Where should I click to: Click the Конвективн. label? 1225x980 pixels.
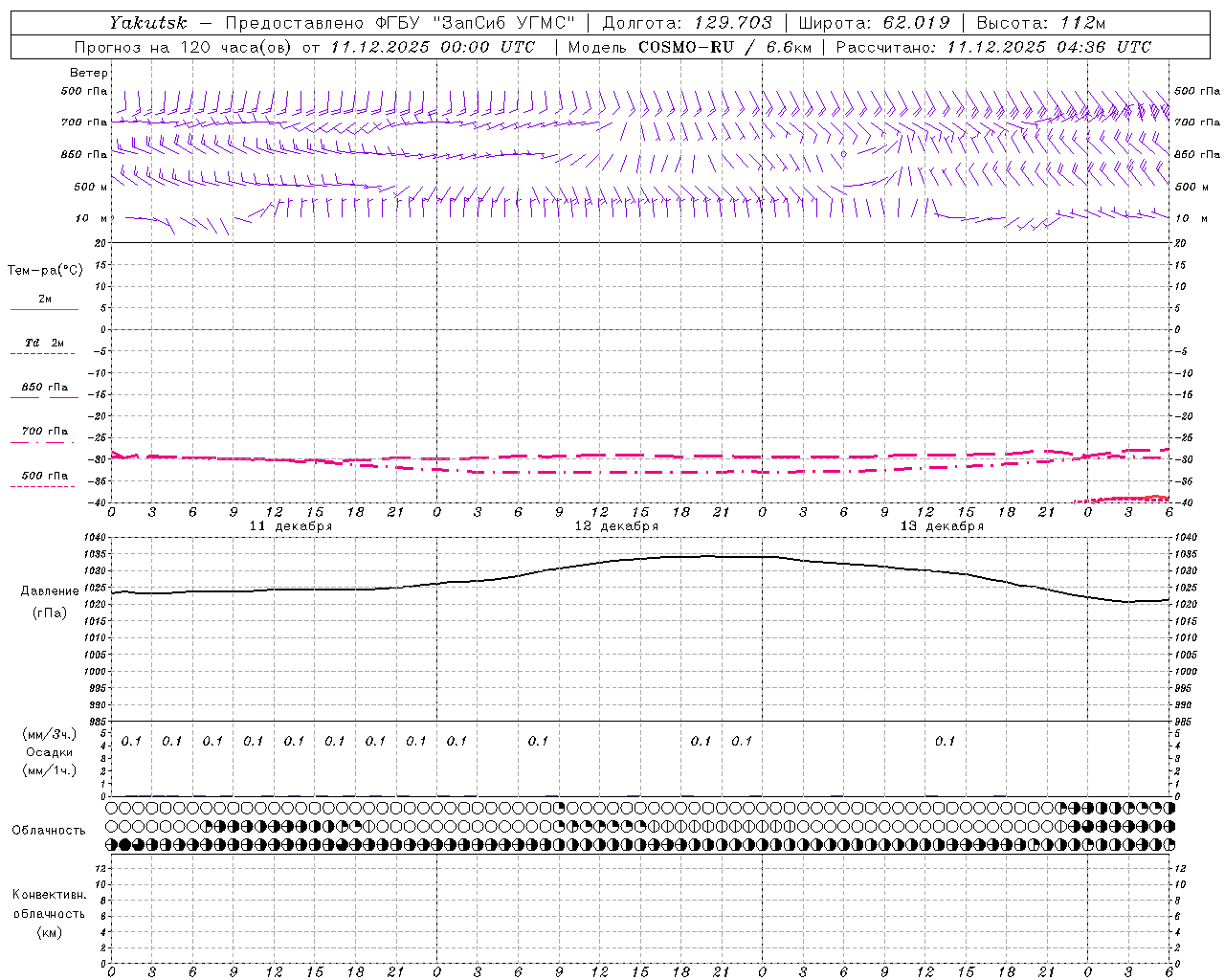pos(49,895)
